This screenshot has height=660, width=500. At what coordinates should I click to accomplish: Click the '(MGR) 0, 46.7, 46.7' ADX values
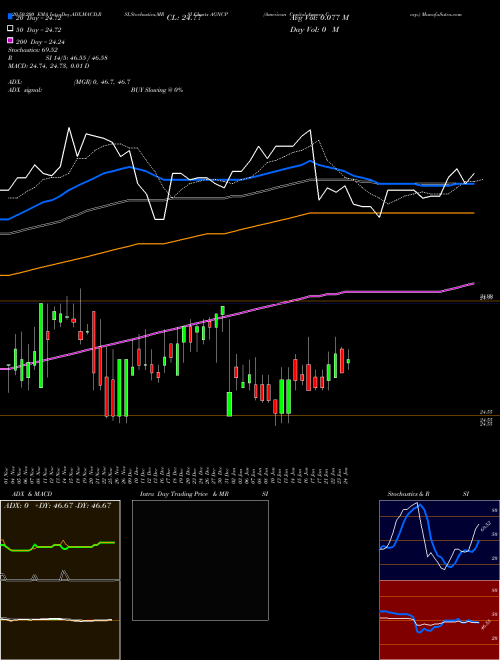point(102,82)
